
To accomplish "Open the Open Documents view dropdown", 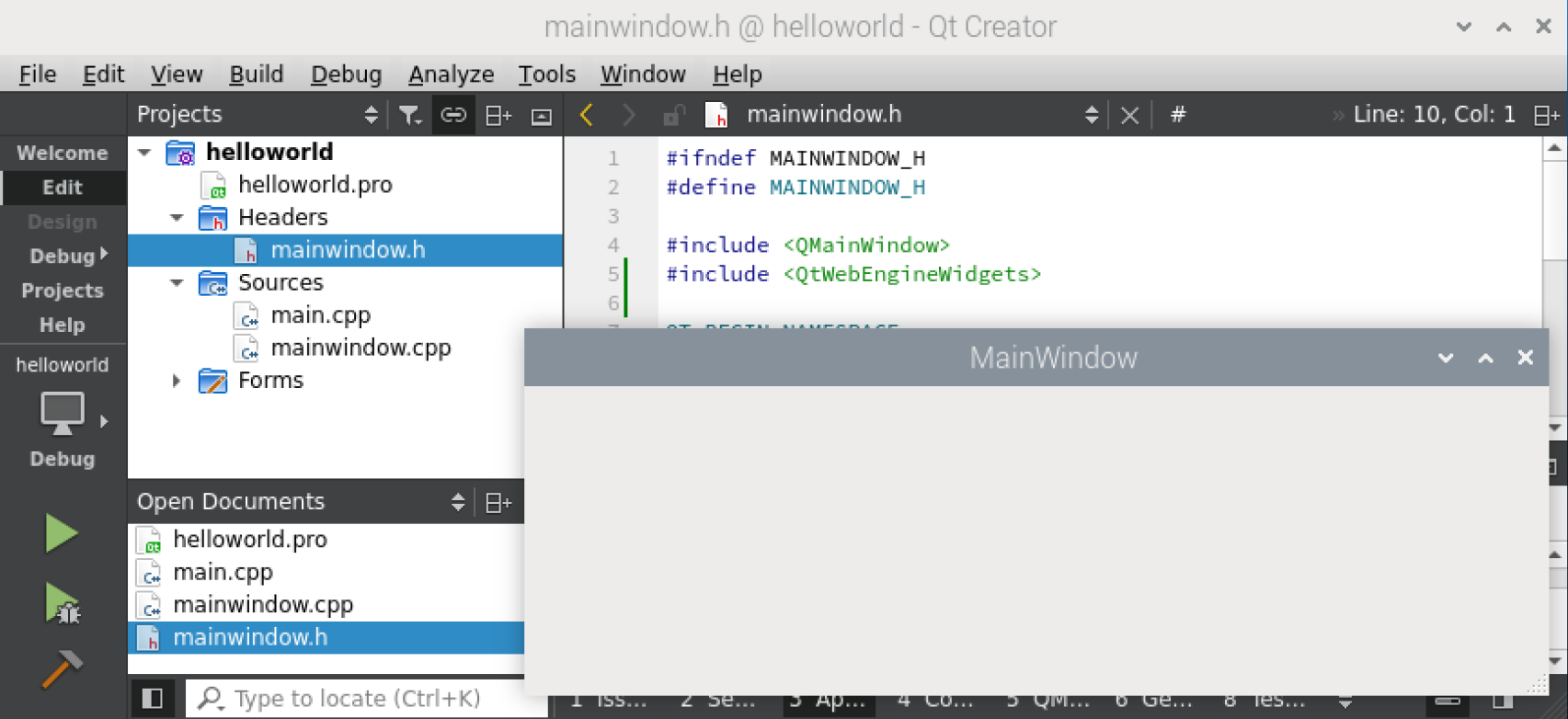I will point(458,502).
